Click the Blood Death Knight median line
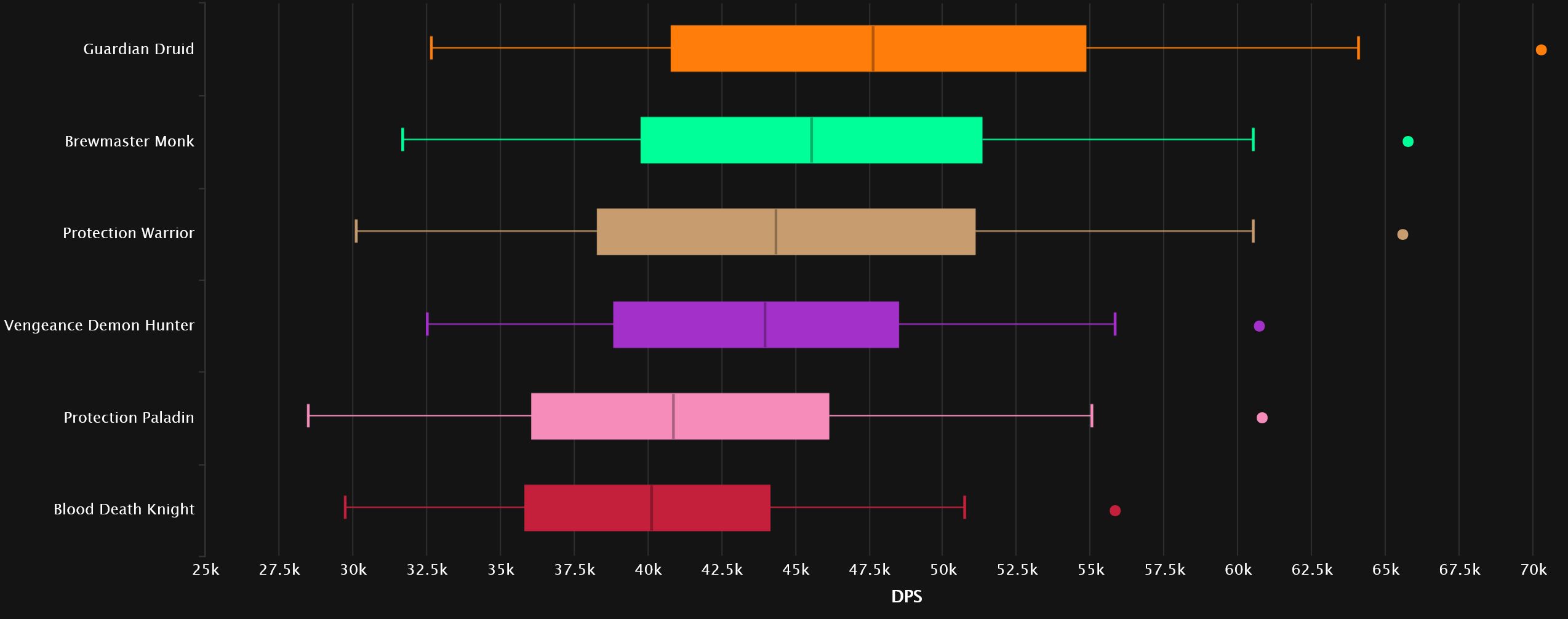This screenshot has width=1568, height=619. click(x=651, y=508)
